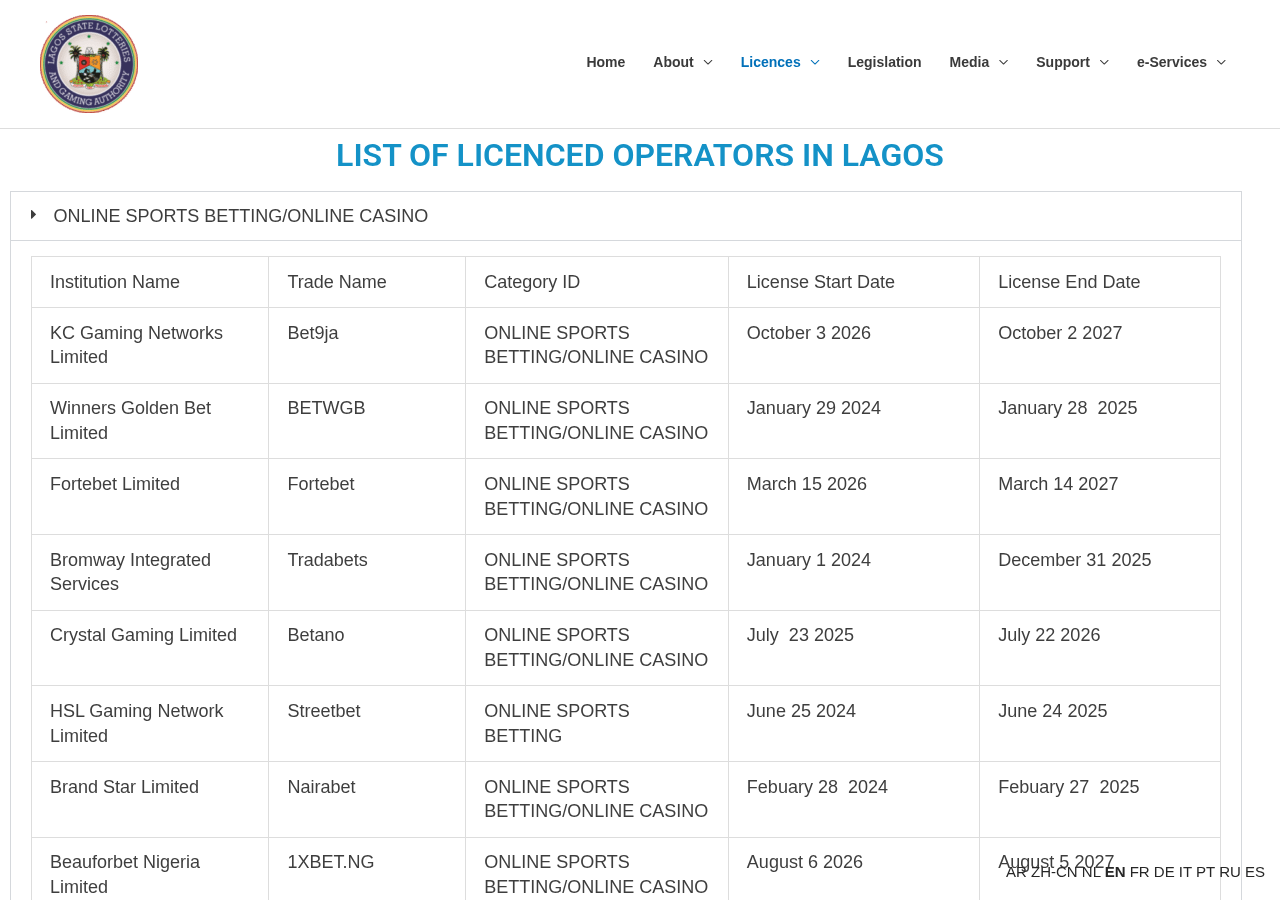
Task: Click the 'March 14 2027' end date
Action: 1058,484
